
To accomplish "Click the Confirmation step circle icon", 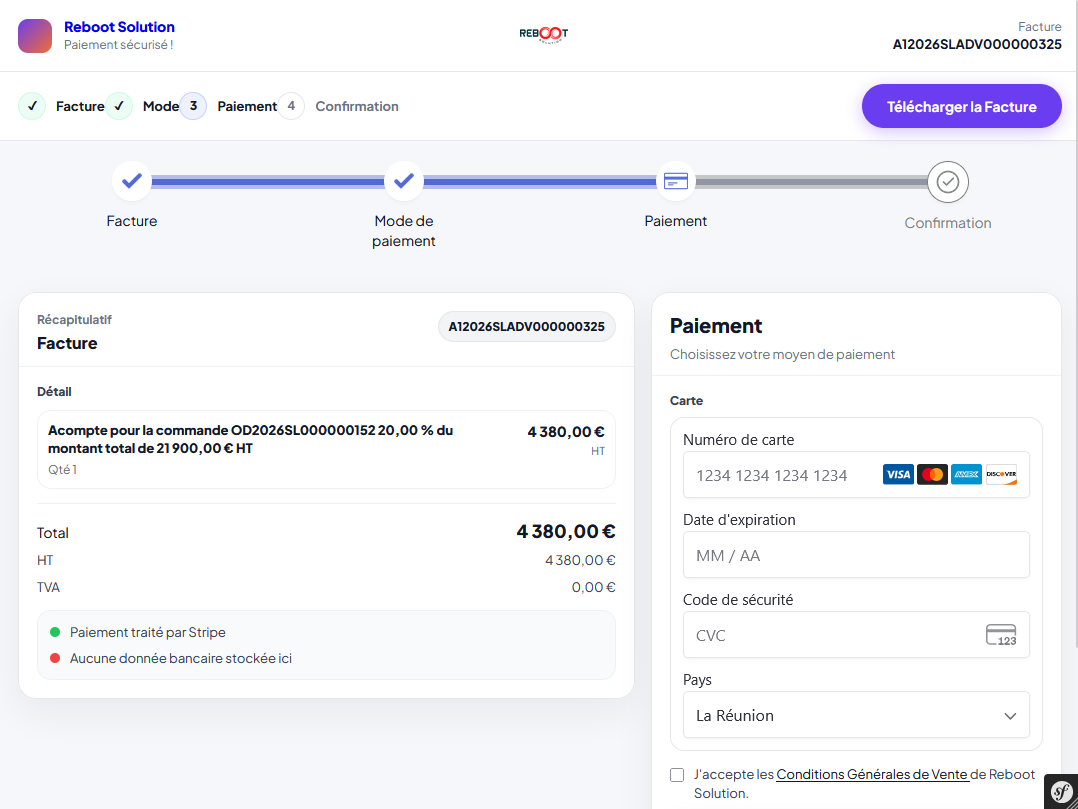I will (948, 182).
